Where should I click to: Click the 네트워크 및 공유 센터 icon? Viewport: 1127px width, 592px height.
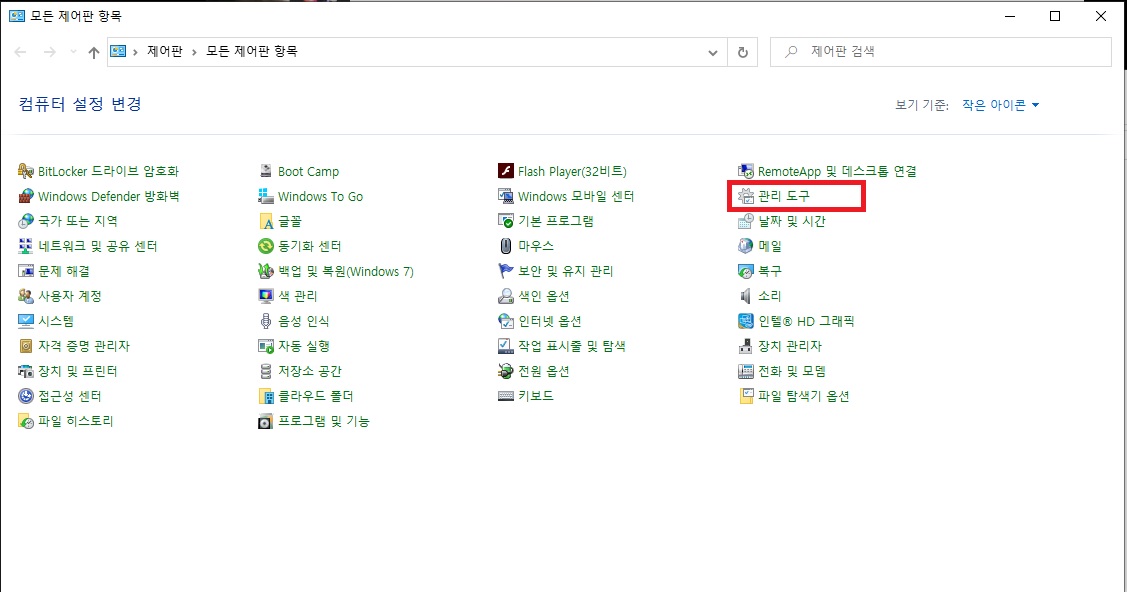click(26, 246)
